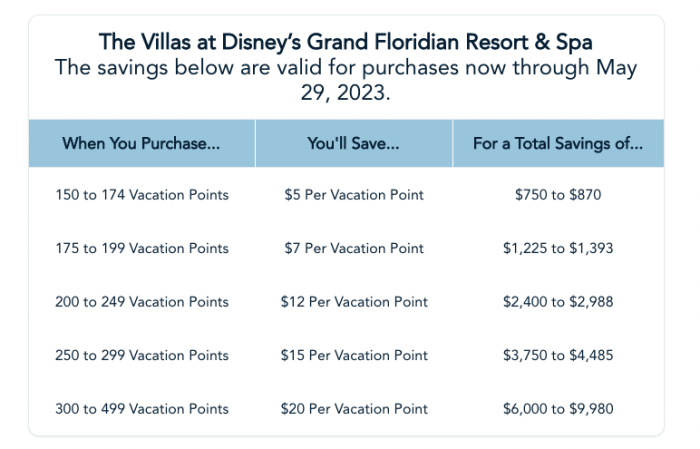The image size is (700, 449).
Task: Click the Villas at Grand Floridian title
Action: click(346, 41)
